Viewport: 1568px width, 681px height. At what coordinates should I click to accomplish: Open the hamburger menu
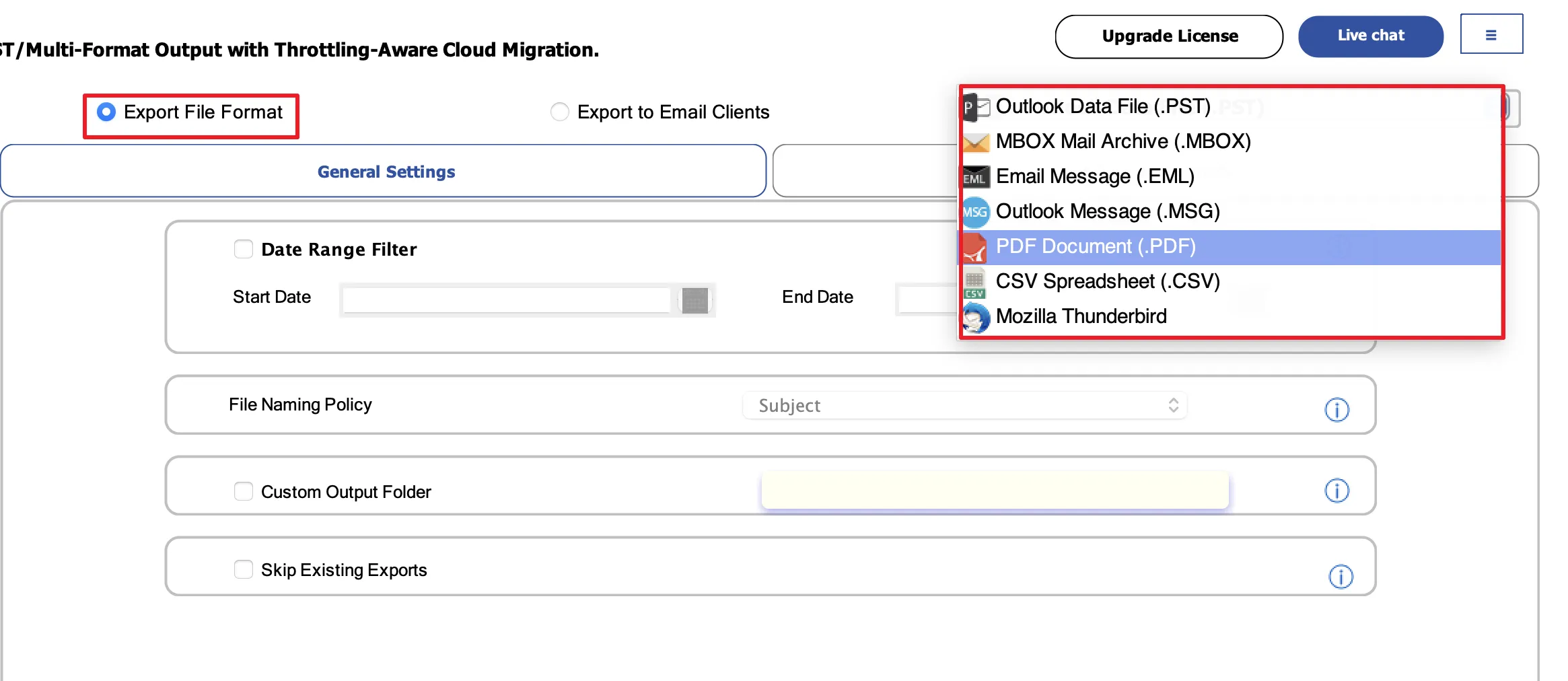(1491, 34)
